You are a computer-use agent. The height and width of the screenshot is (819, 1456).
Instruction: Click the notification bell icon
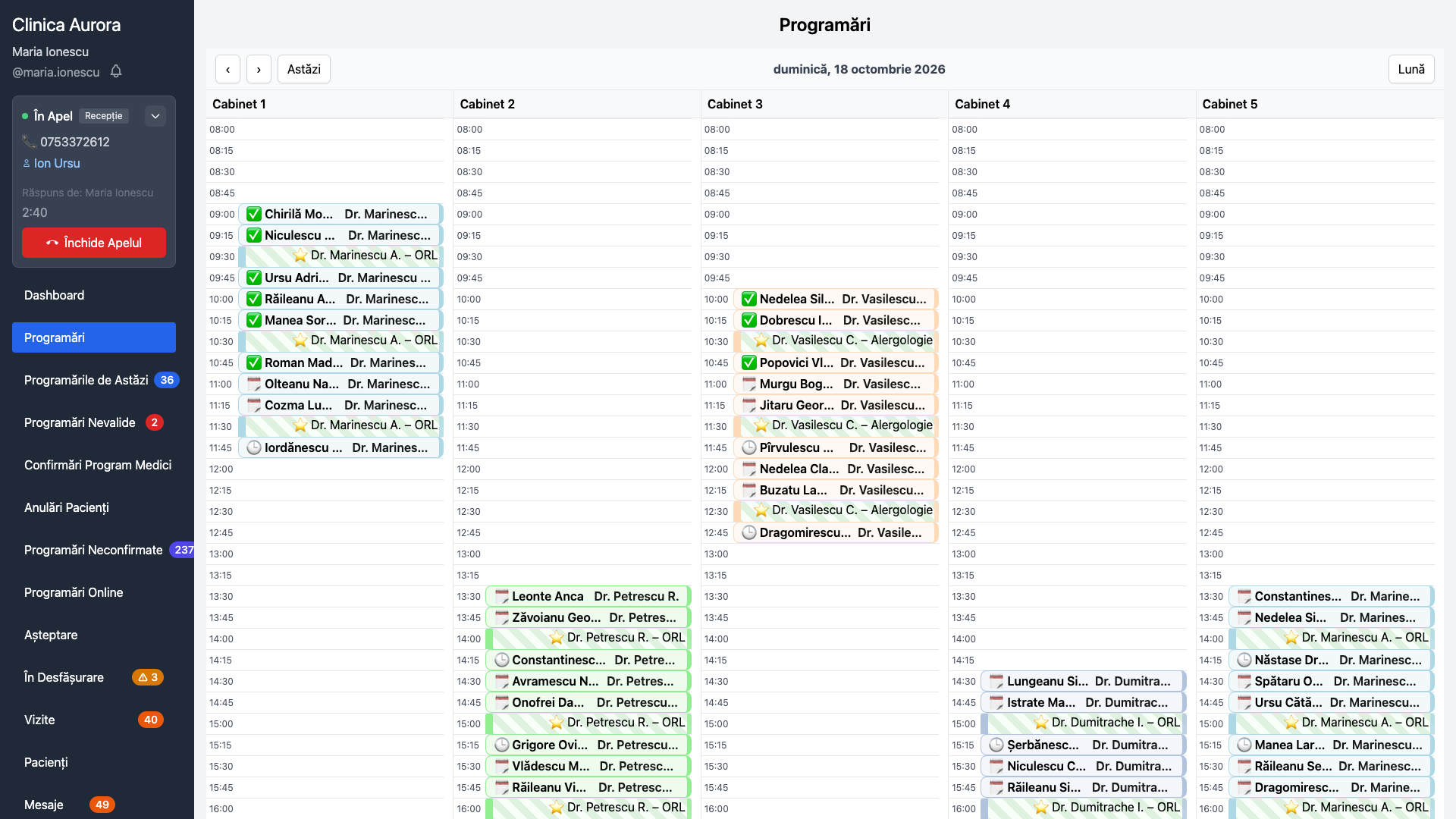(x=116, y=71)
